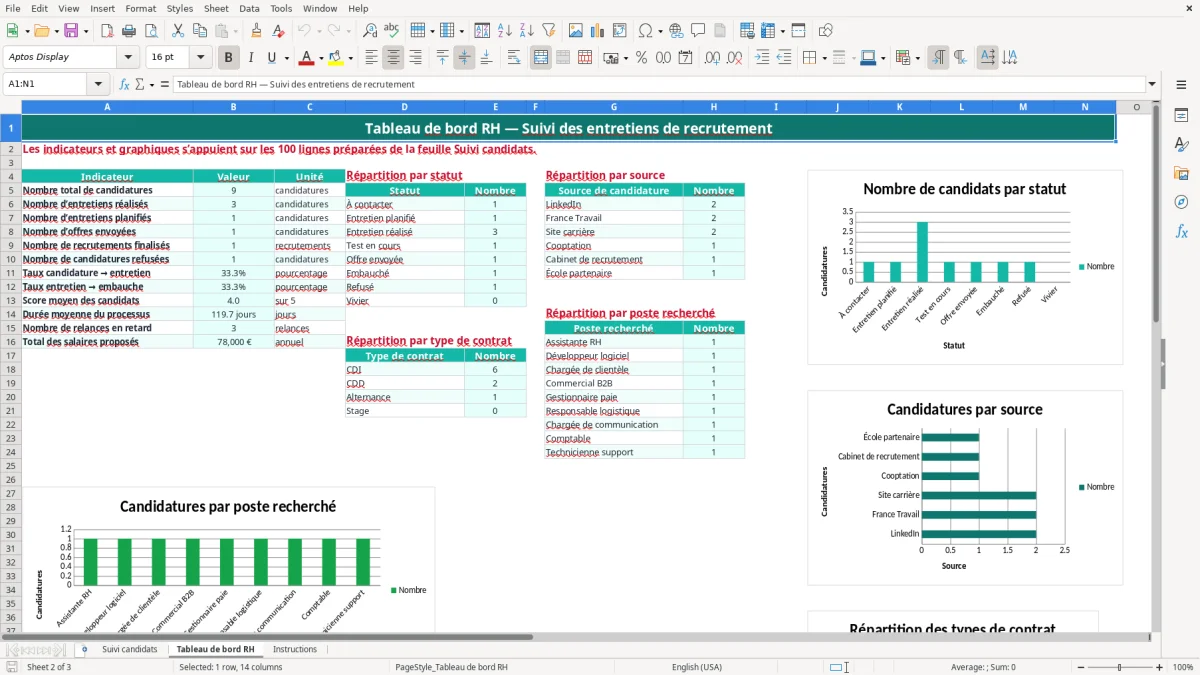This screenshot has height=675, width=1200.
Task: Open sidebar Navigator compass icon
Action: click(x=1181, y=203)
